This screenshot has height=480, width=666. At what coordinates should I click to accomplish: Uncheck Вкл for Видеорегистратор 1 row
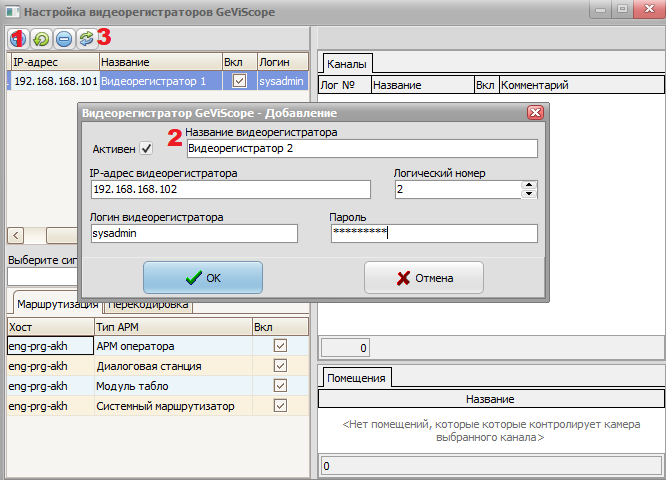[x=238, y=80]
